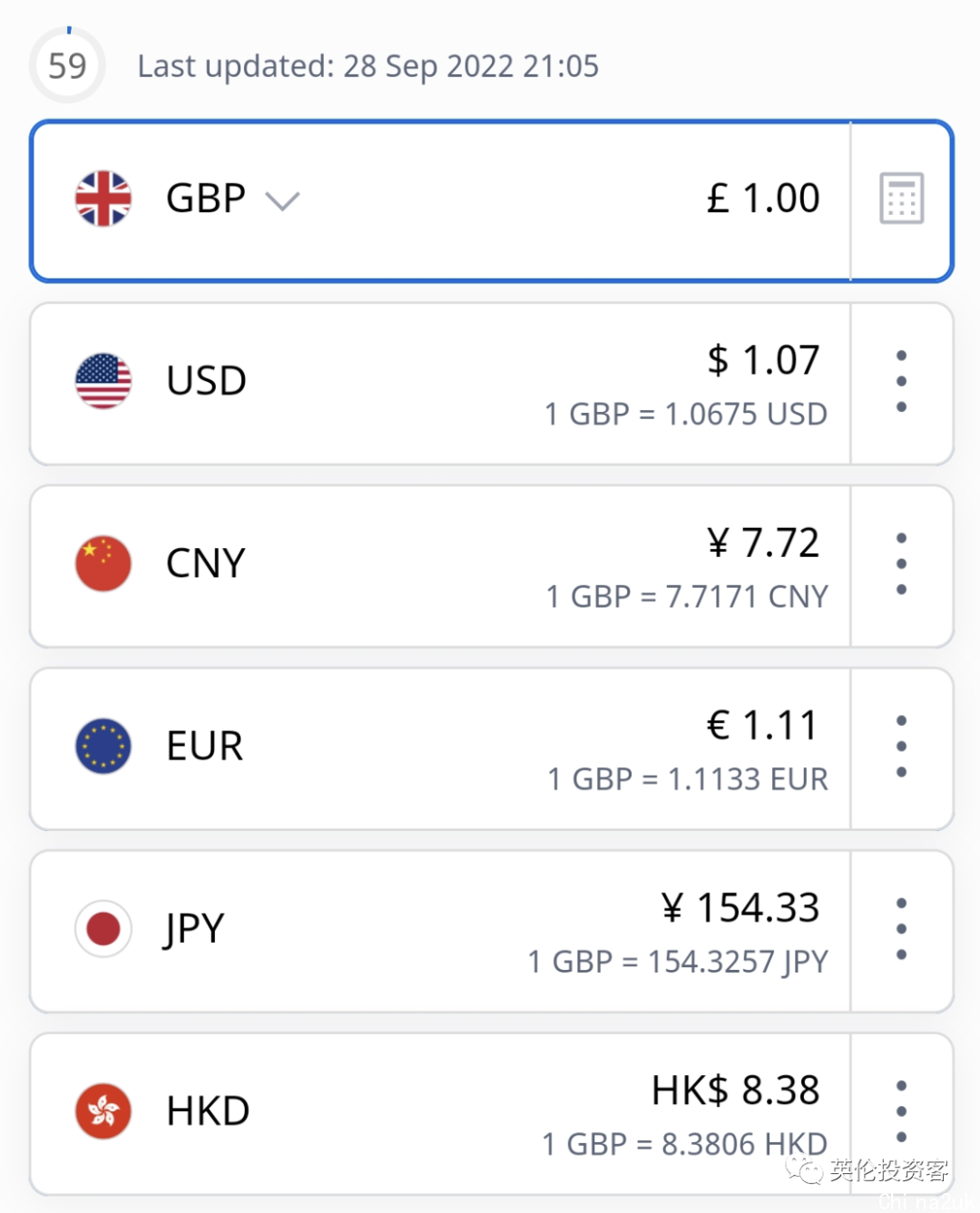Viewport: 980px width, 1213px height.
Task: Click the China flag icon
Action: [103, 563]
